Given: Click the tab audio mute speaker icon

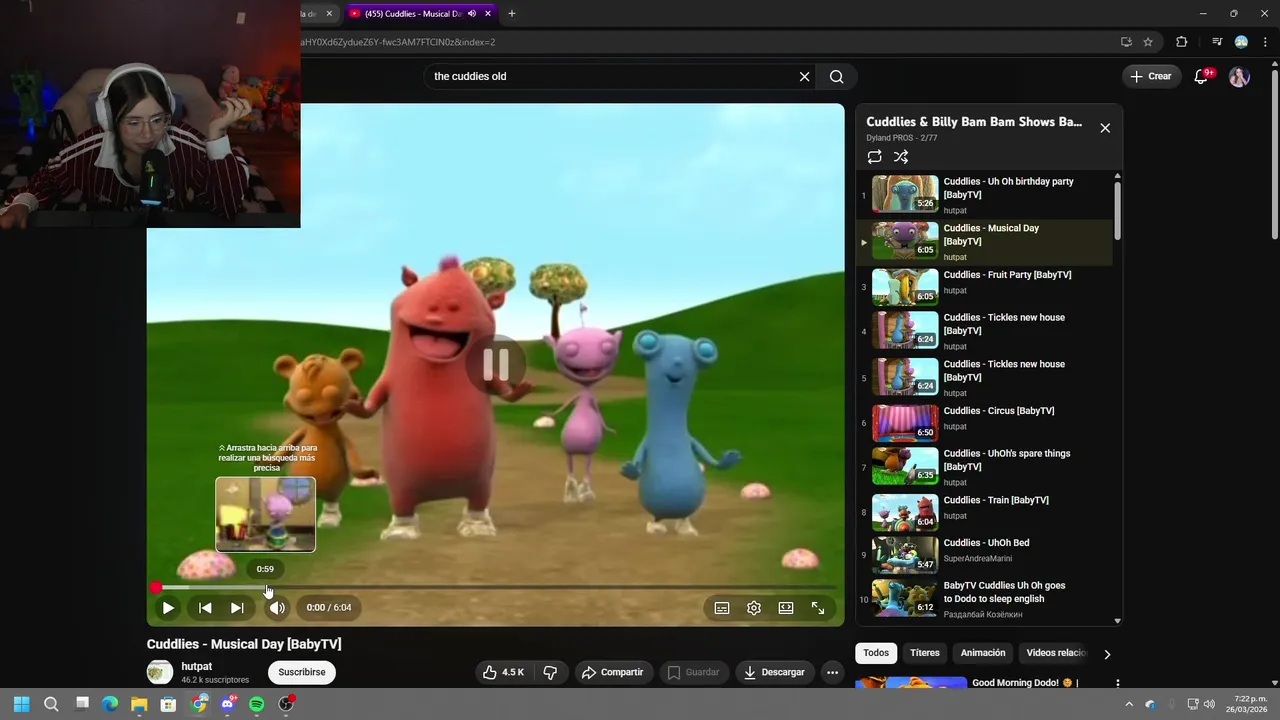Looking at the screenshot, I should click(472, 14).
